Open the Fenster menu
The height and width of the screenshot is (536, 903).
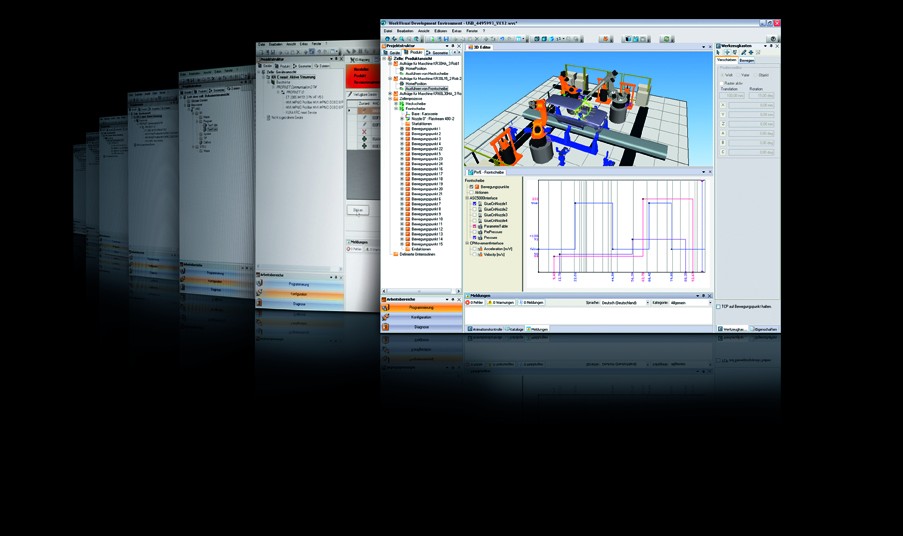point(472,31)
